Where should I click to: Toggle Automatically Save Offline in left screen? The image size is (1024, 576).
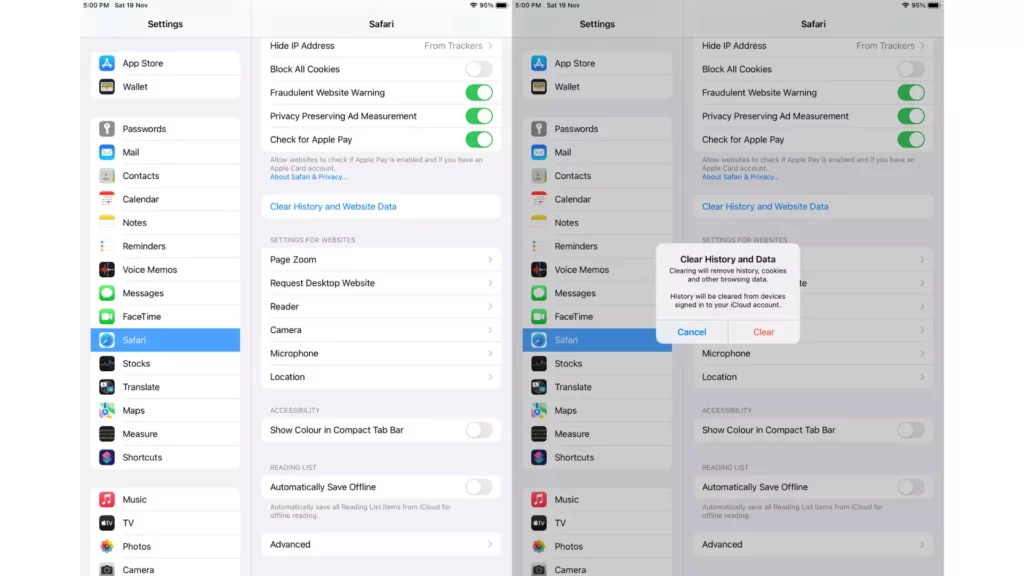point(479,487)
